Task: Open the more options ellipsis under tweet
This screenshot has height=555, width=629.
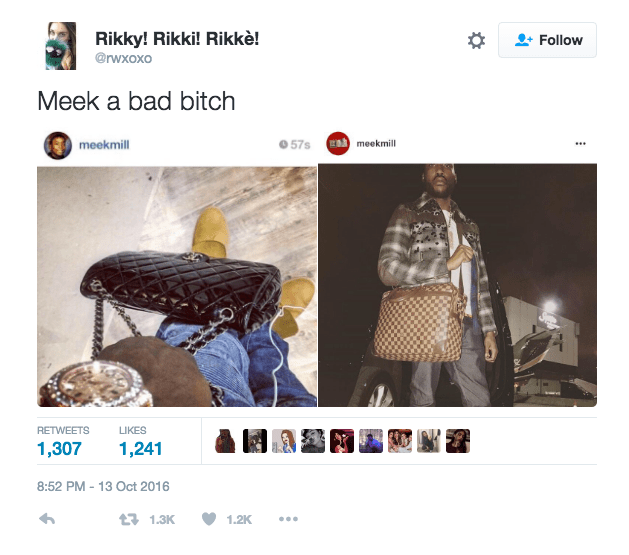Action: click(288, 519)
